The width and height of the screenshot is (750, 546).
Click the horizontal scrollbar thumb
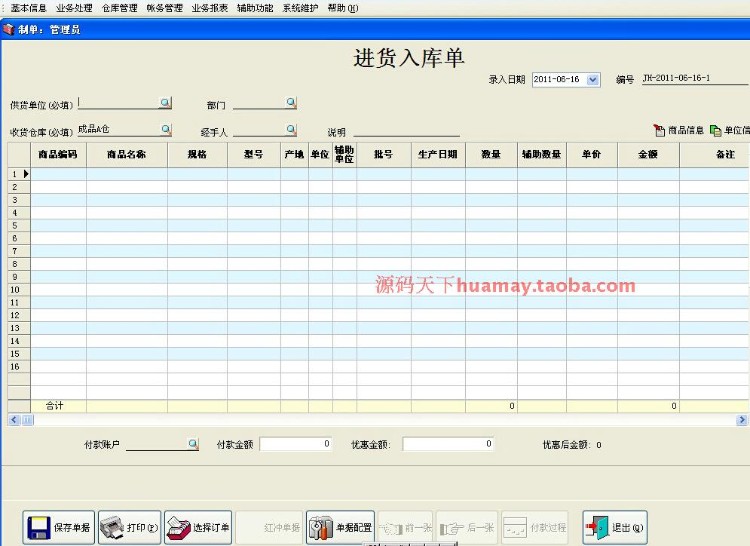[27, 420]
